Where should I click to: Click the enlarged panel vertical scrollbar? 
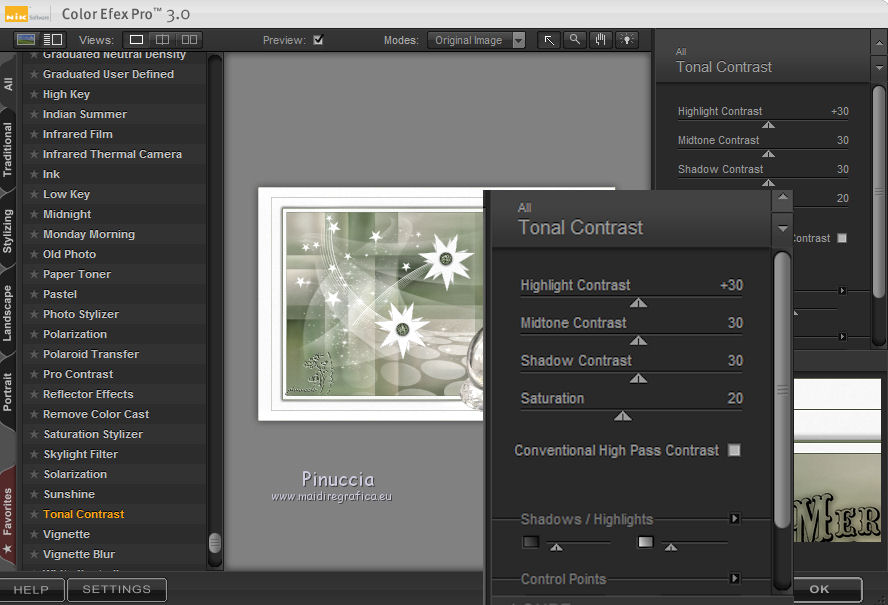[x=782, y=390]
